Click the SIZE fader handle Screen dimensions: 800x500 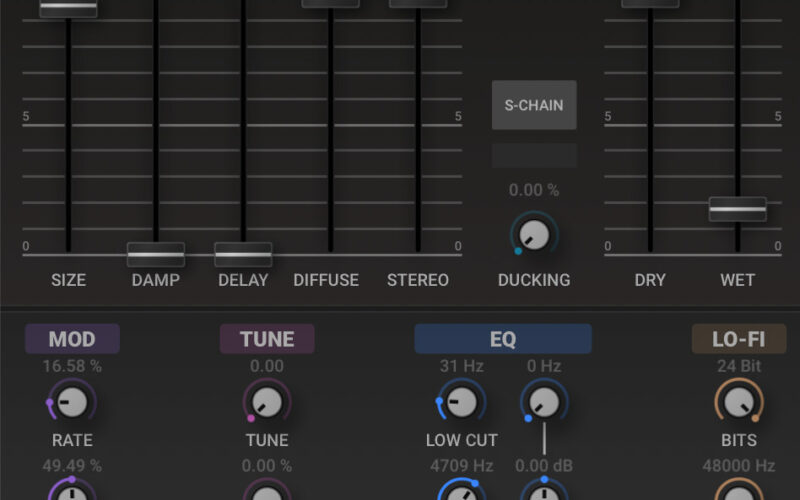point(68,7)
